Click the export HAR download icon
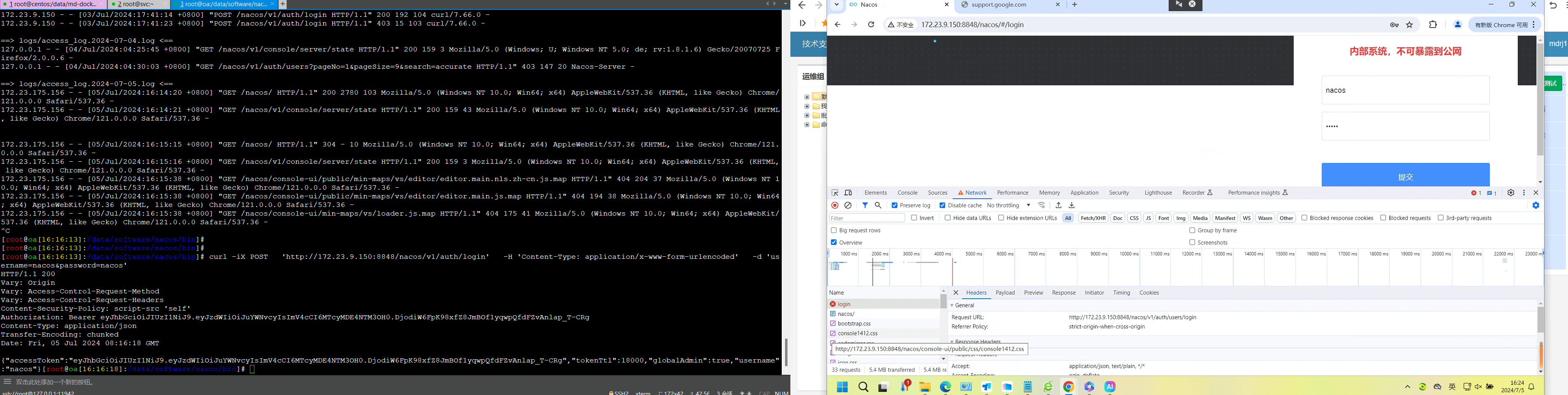 (x=1072, y=206)
